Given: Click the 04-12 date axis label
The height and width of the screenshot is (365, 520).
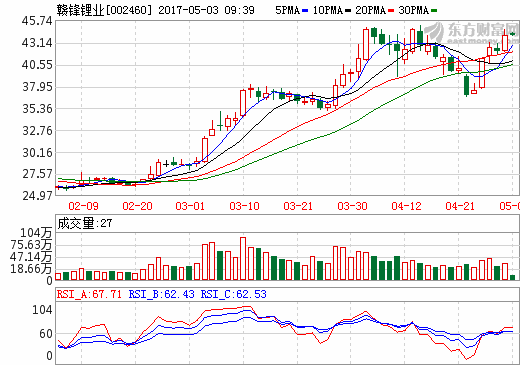Looking at the screenshot, I should [406, 206].
